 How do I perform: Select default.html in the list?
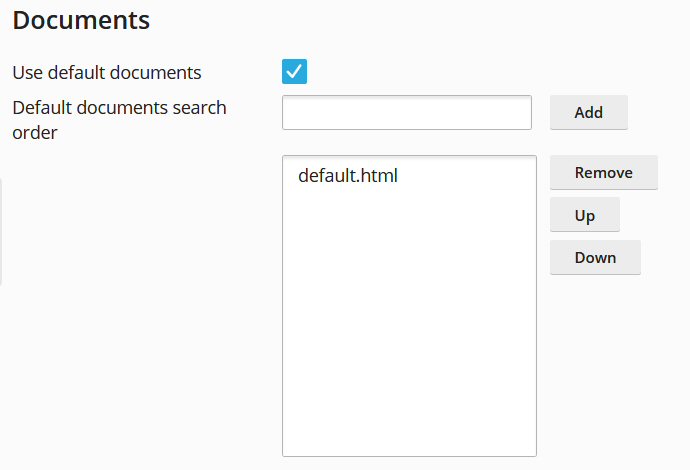(x=348, y=176)
